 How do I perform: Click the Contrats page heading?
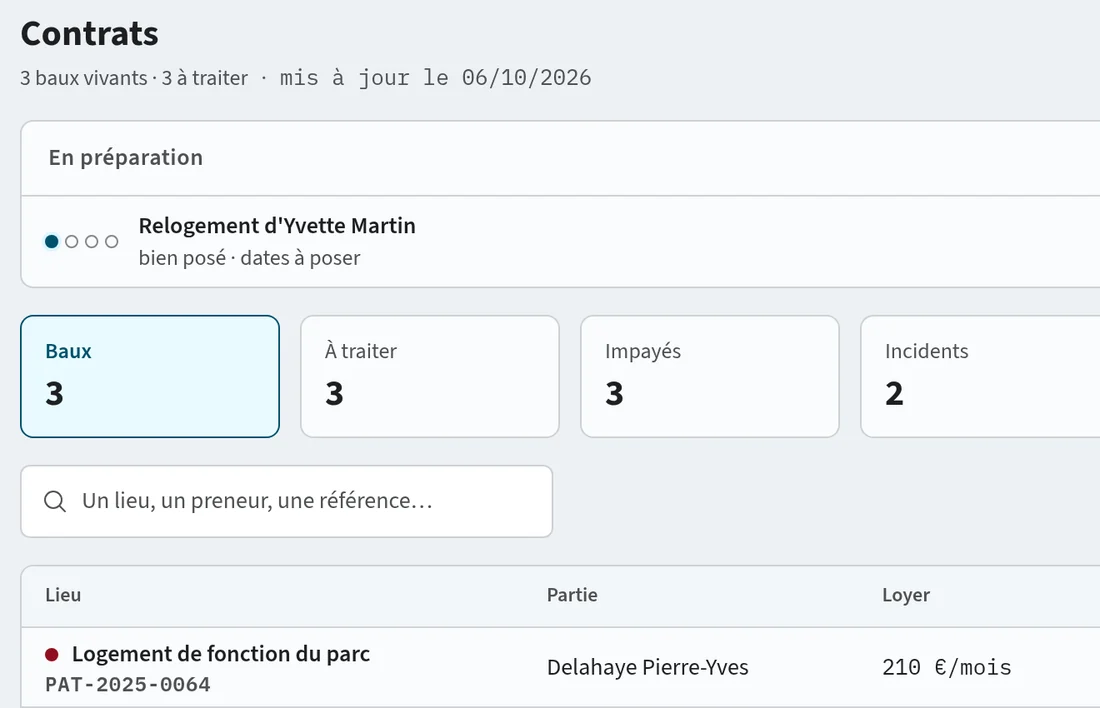tap(90, 34)
